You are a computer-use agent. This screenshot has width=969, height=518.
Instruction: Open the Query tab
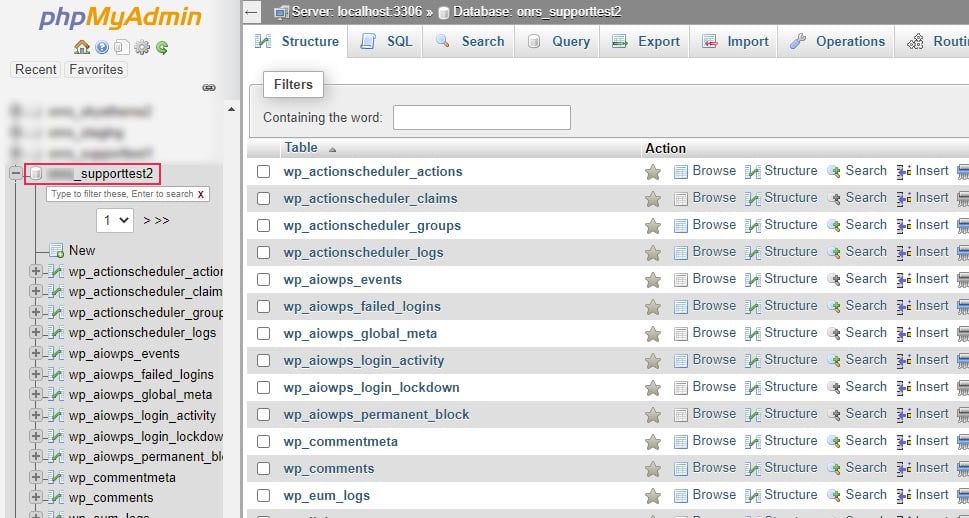[x=557, y=41]
